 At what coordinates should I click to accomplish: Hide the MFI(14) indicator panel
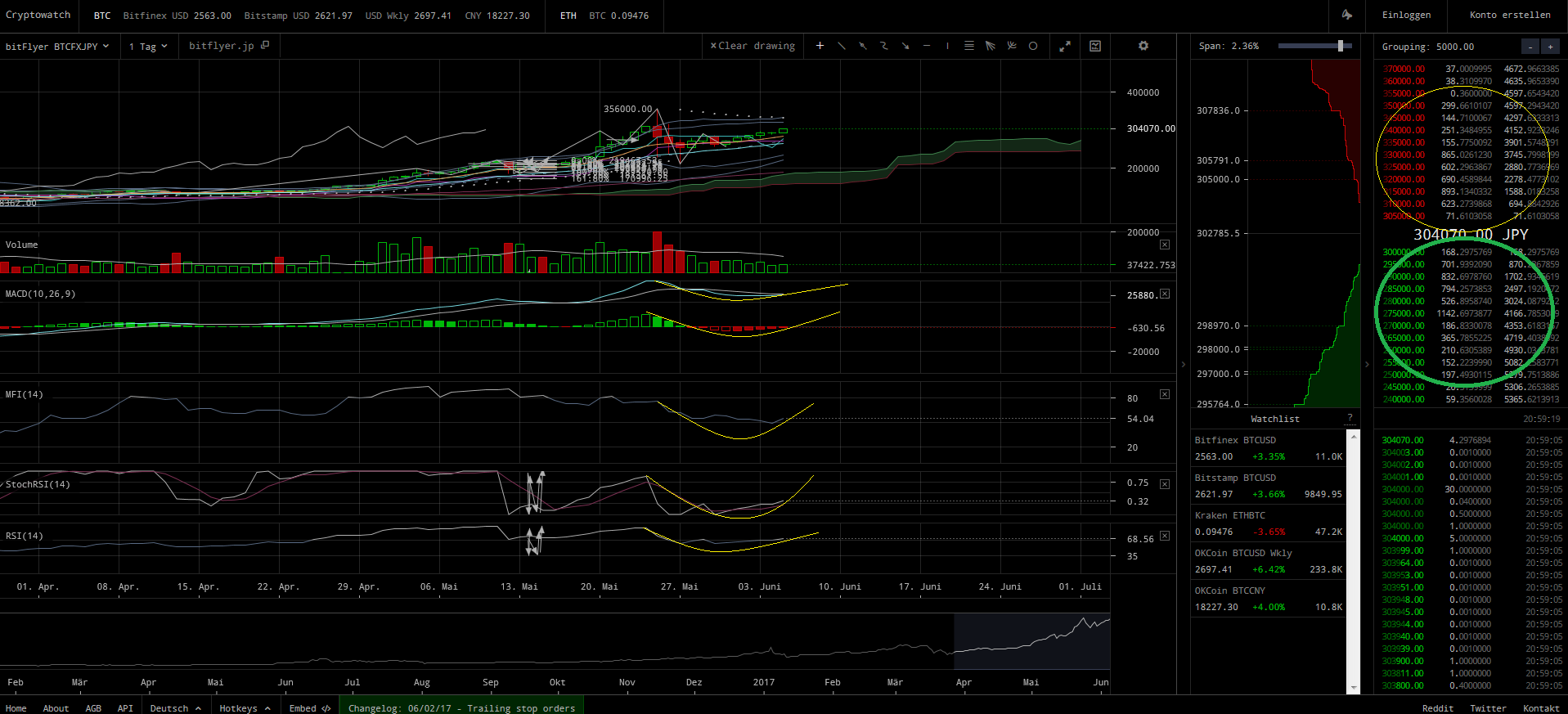[1165, 394]
